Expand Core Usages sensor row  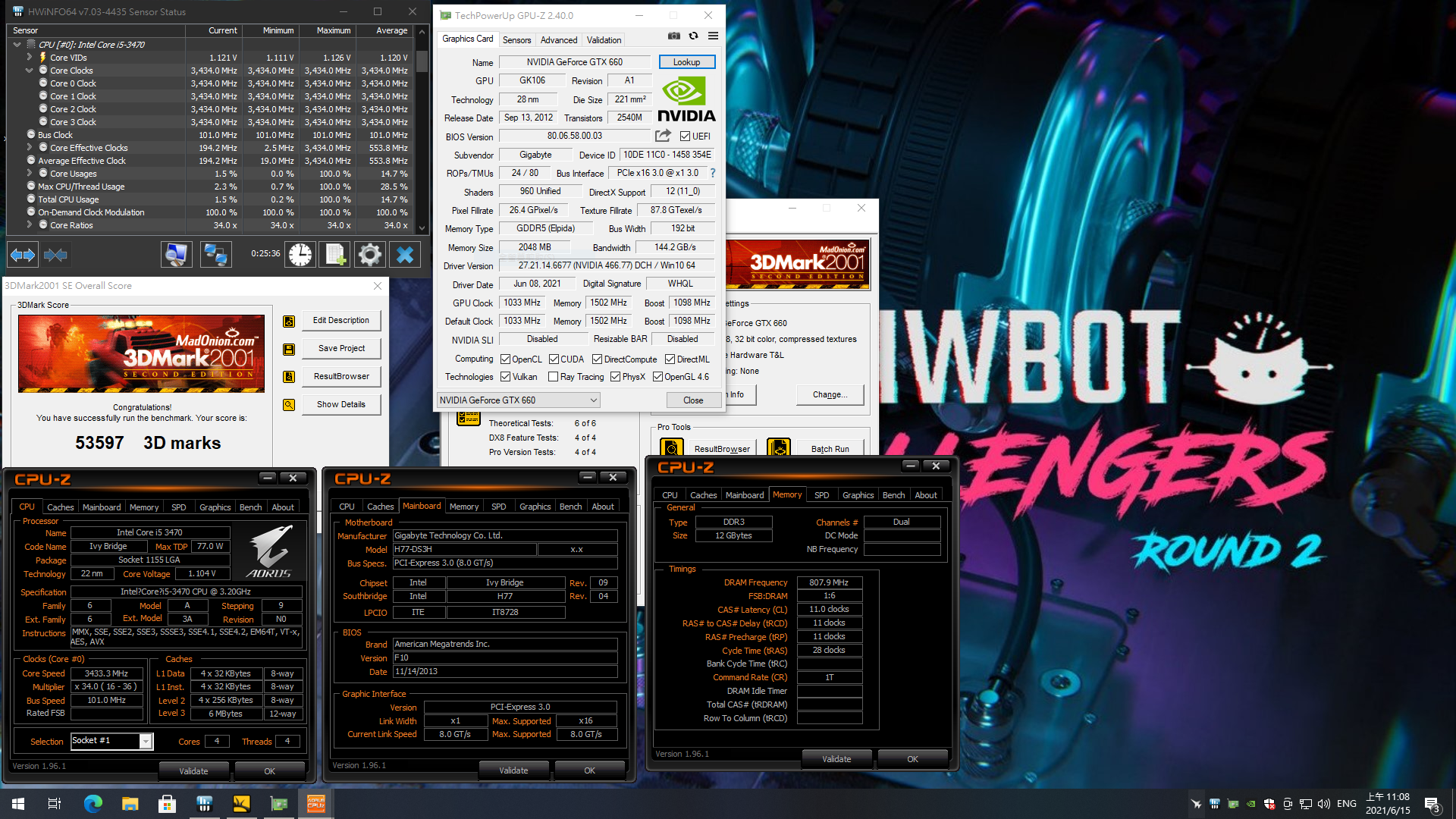(x=30, y=174)
